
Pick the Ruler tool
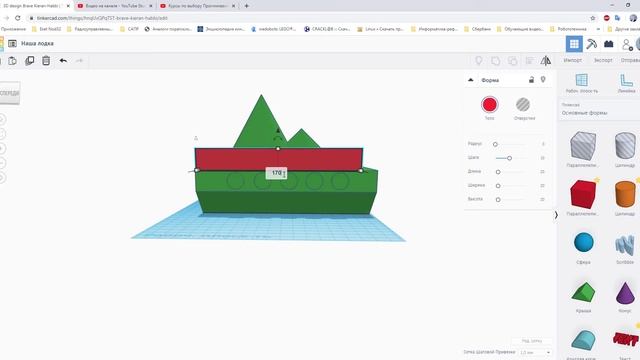click(x=626, y=83)
